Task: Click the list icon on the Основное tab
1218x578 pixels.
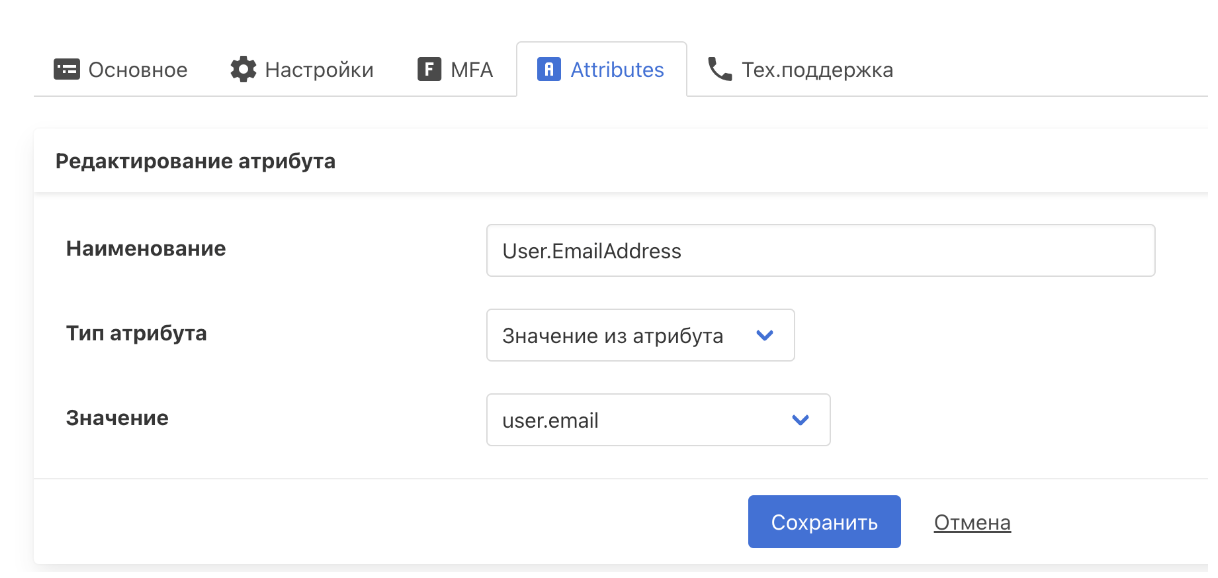Action: pyautogui.click(x=67, y=70)
